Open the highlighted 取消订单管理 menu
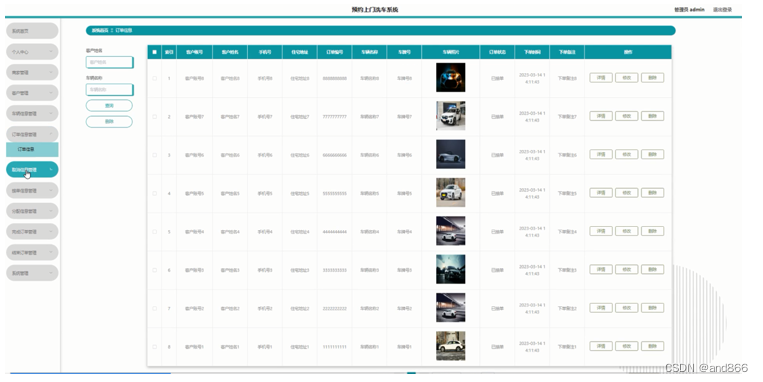Viewport: 763px width, 382px height. coord(32,169)
